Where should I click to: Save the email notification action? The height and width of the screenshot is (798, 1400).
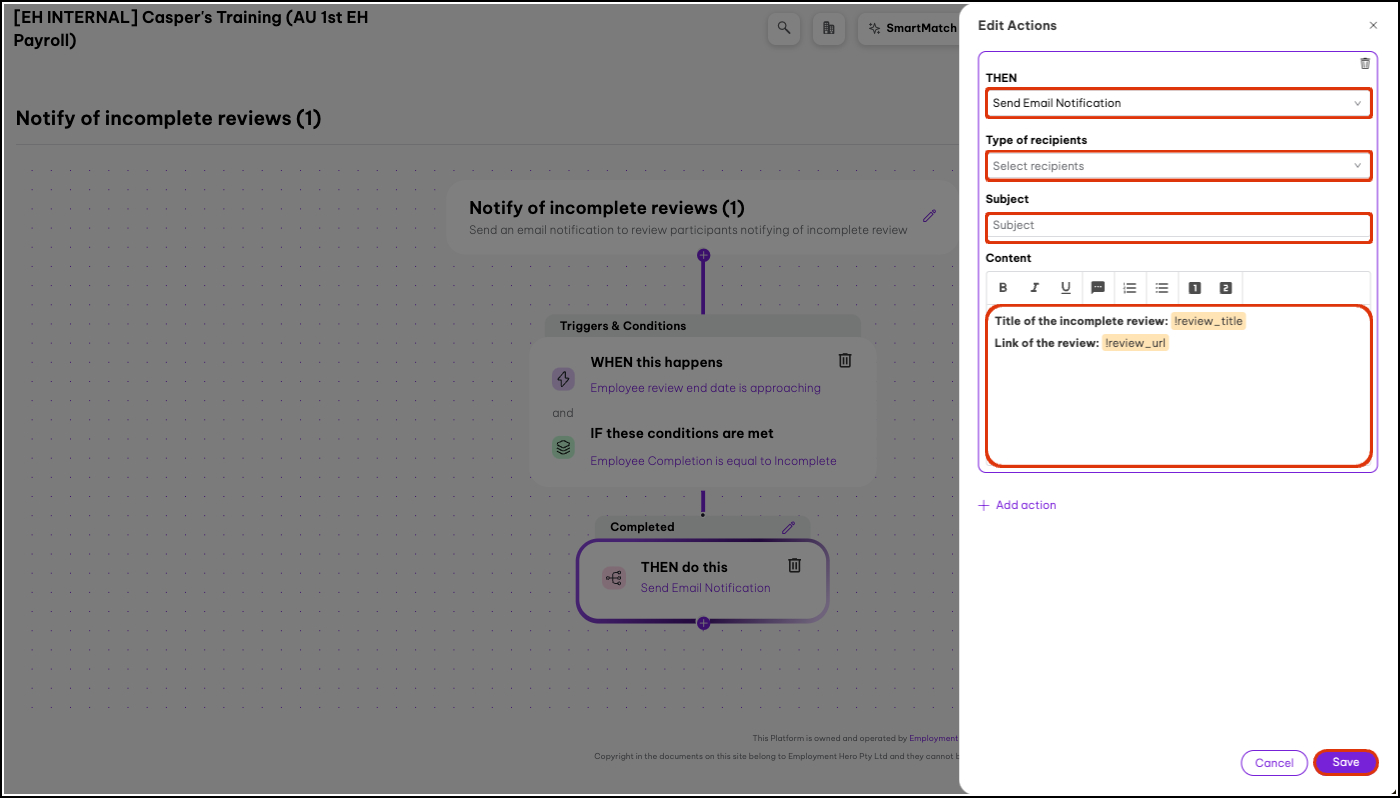(1346, 762)
